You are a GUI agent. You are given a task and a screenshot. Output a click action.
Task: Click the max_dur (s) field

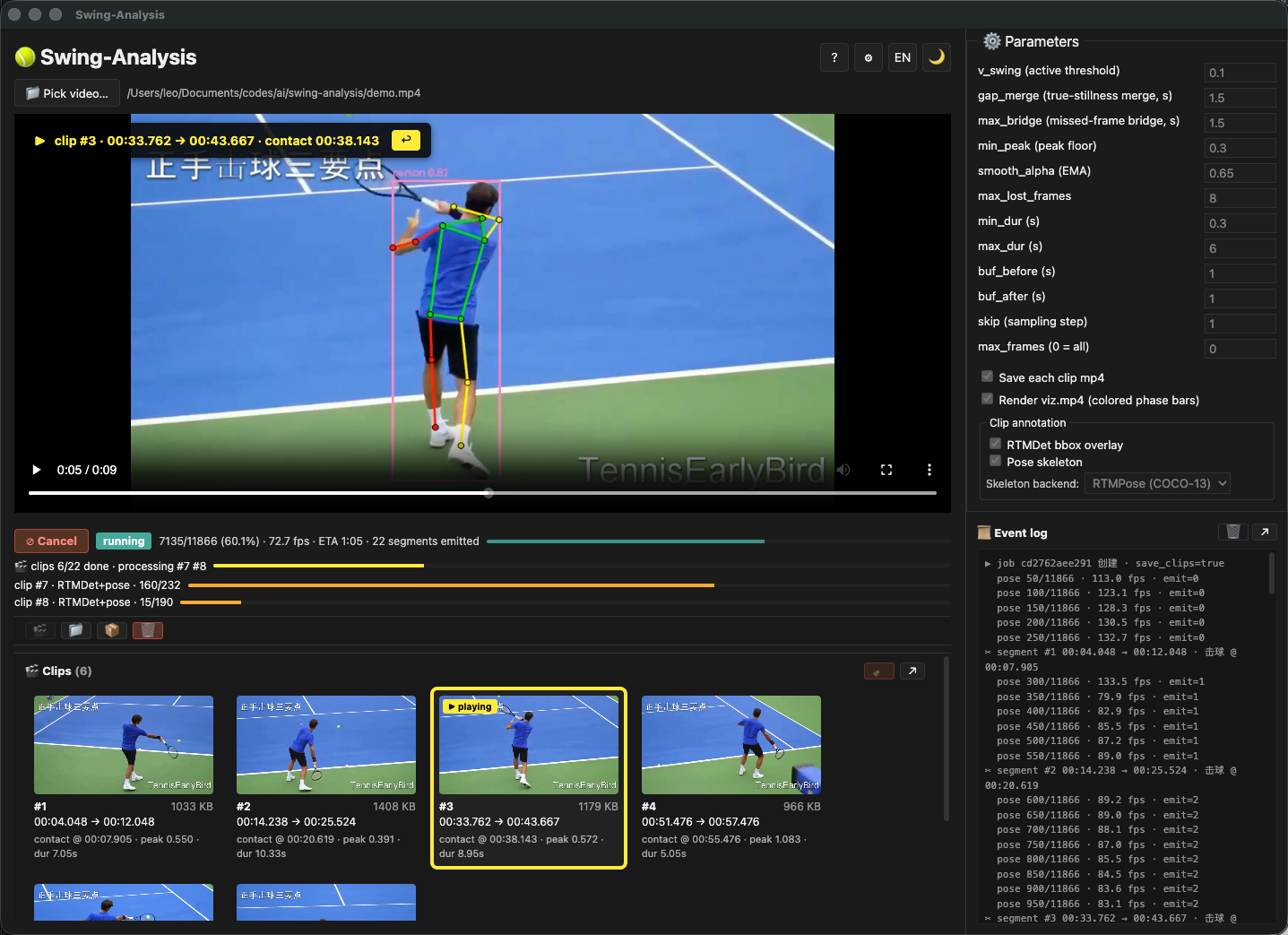tap(1240, 248)
